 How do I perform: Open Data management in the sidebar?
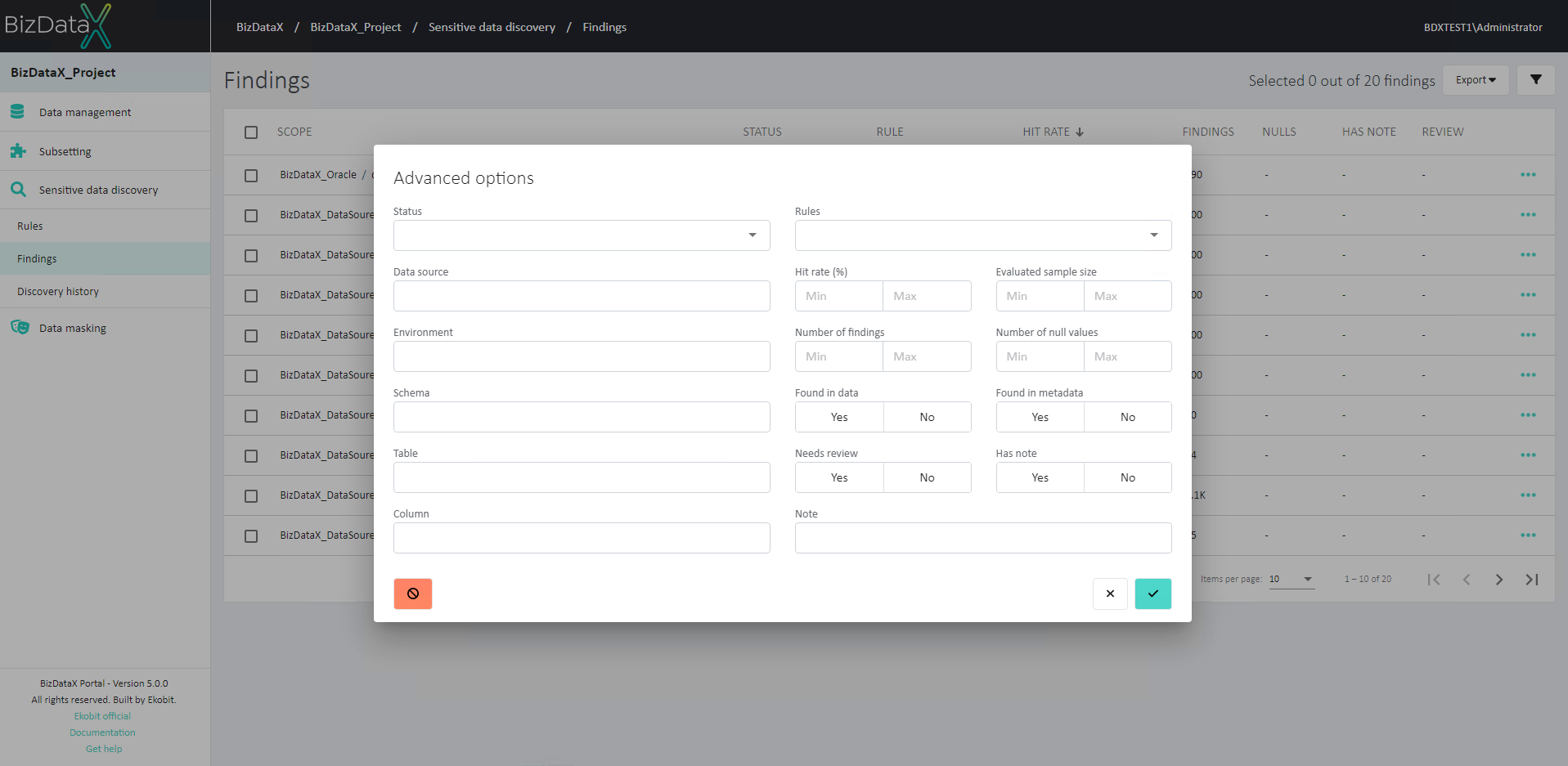105,112
